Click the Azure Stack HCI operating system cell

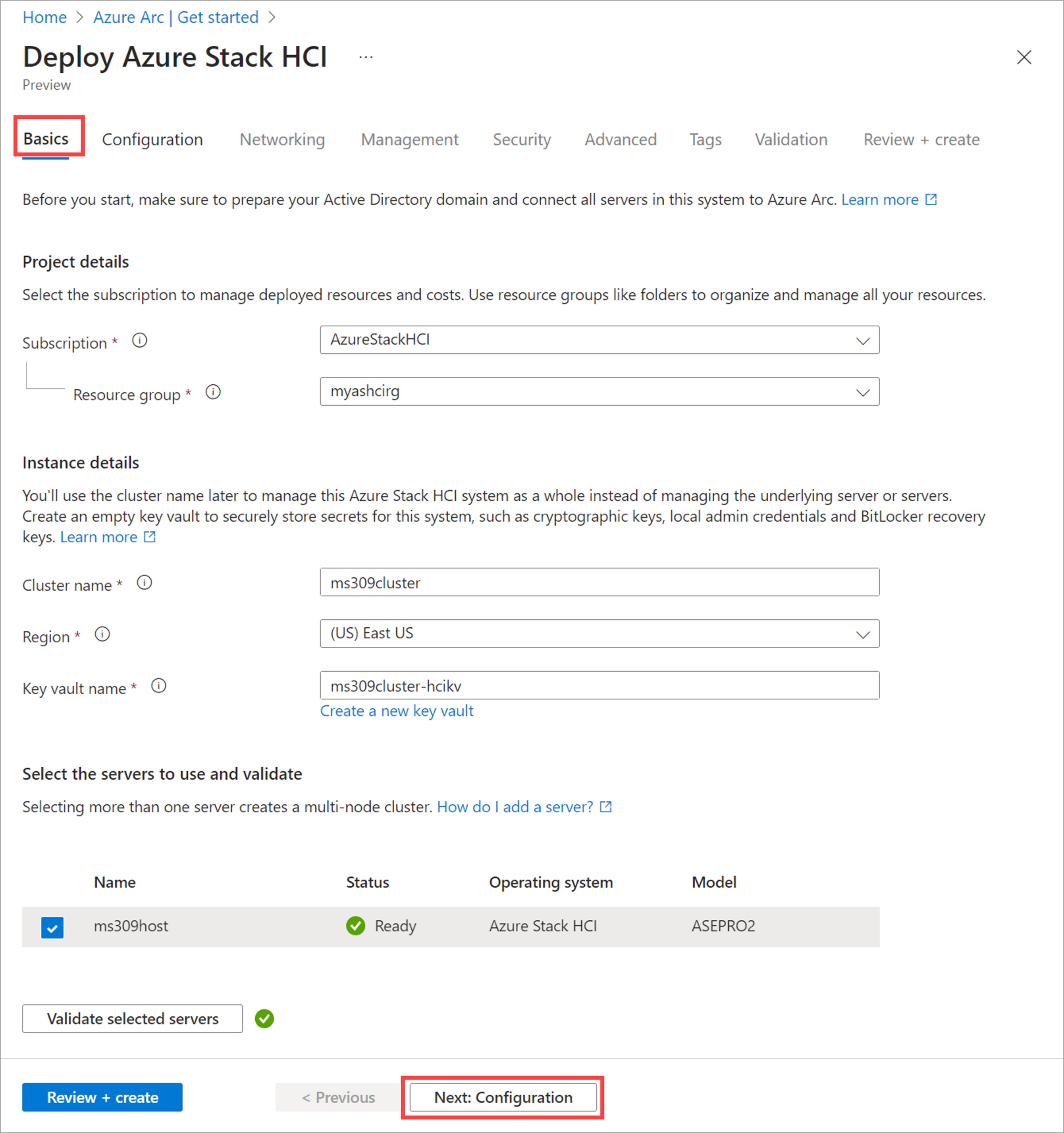click(x=543, y=926)
